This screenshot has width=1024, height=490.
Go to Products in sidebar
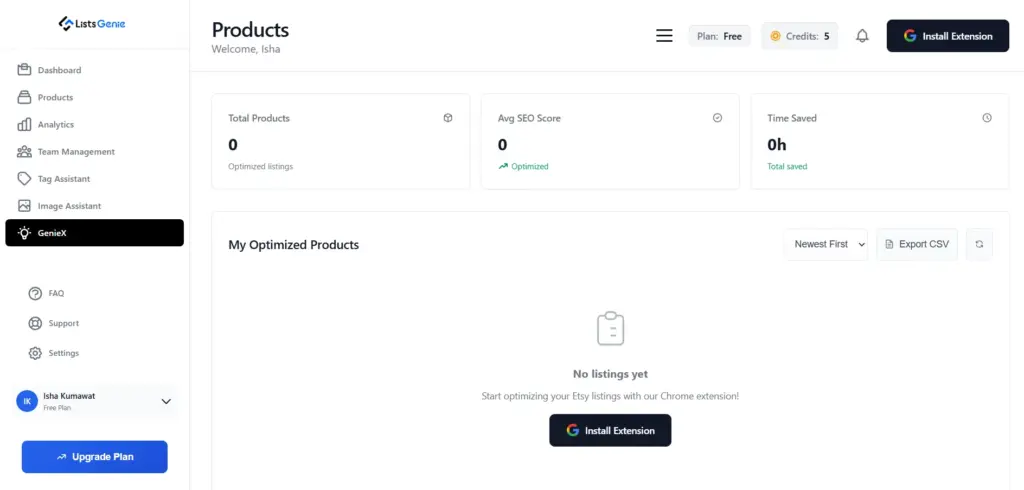(95, 97)
